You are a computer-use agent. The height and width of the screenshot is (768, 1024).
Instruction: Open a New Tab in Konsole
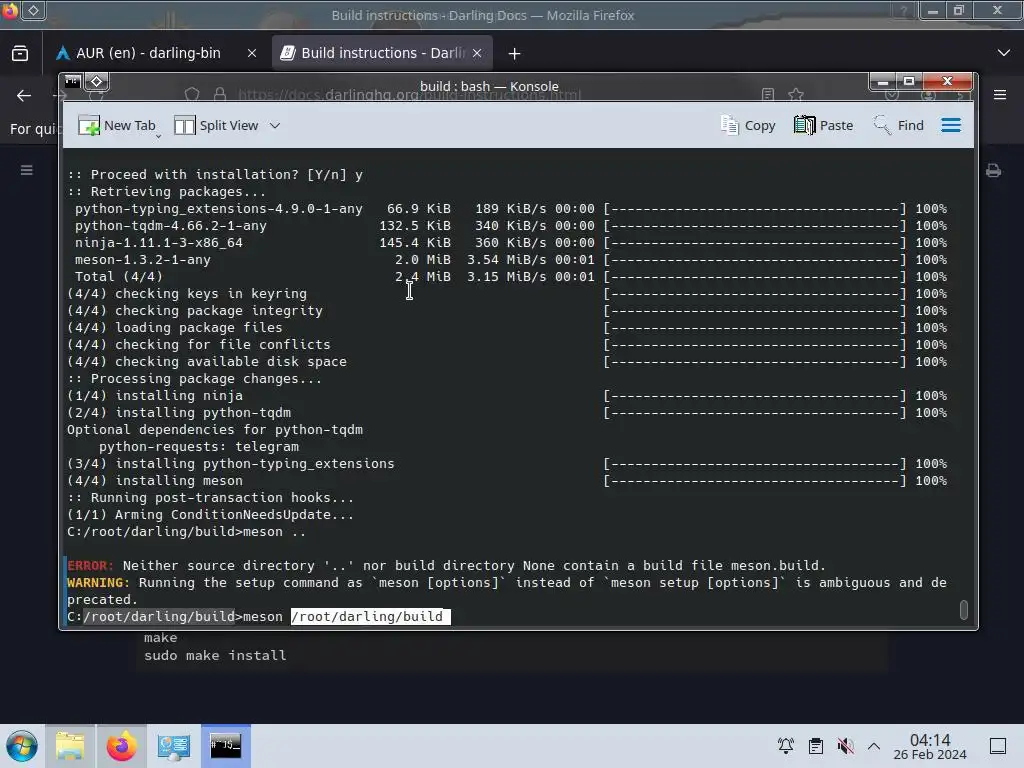116,125
